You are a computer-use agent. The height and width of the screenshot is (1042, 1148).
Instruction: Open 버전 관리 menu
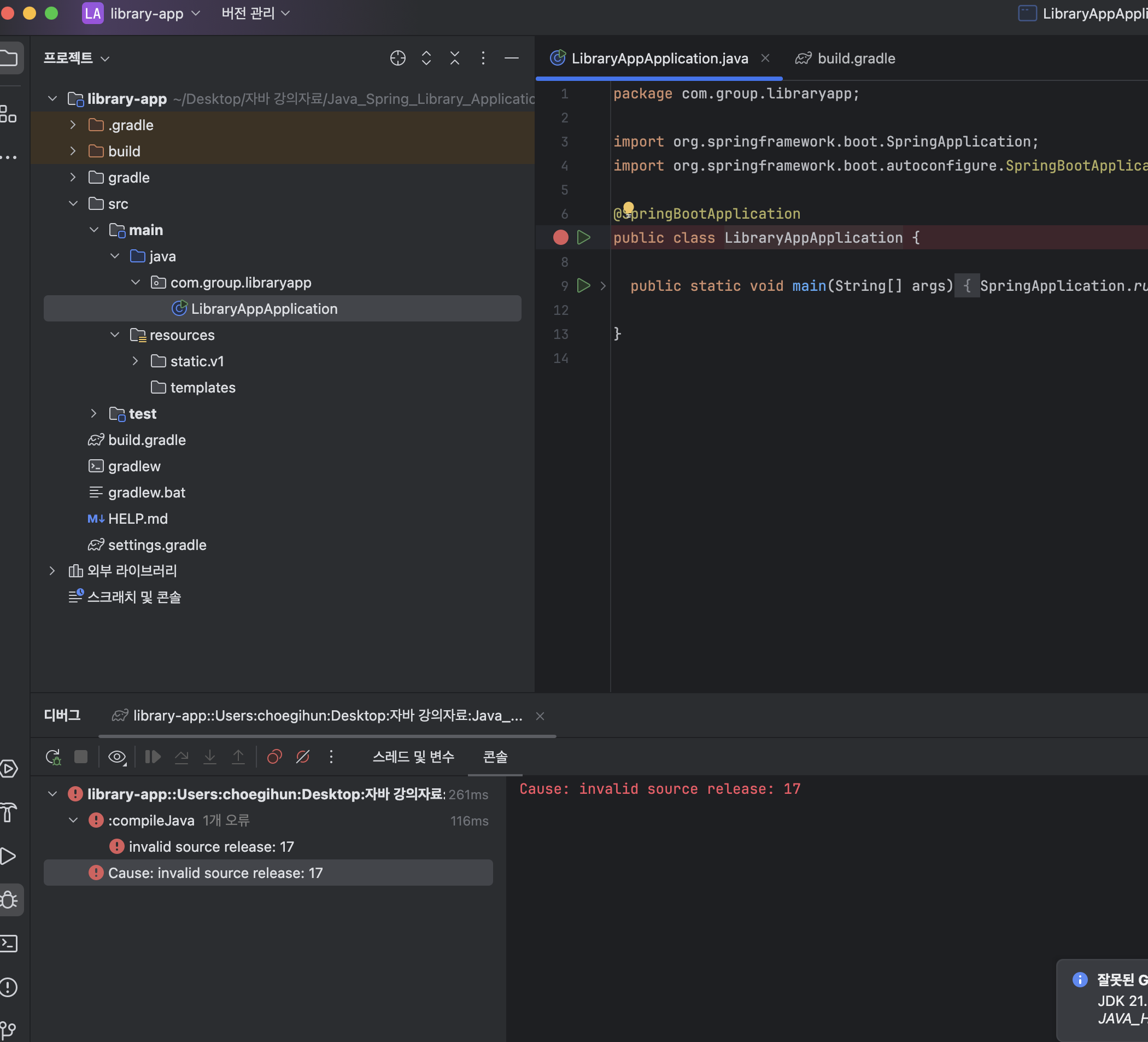click(x=256, y=13)
